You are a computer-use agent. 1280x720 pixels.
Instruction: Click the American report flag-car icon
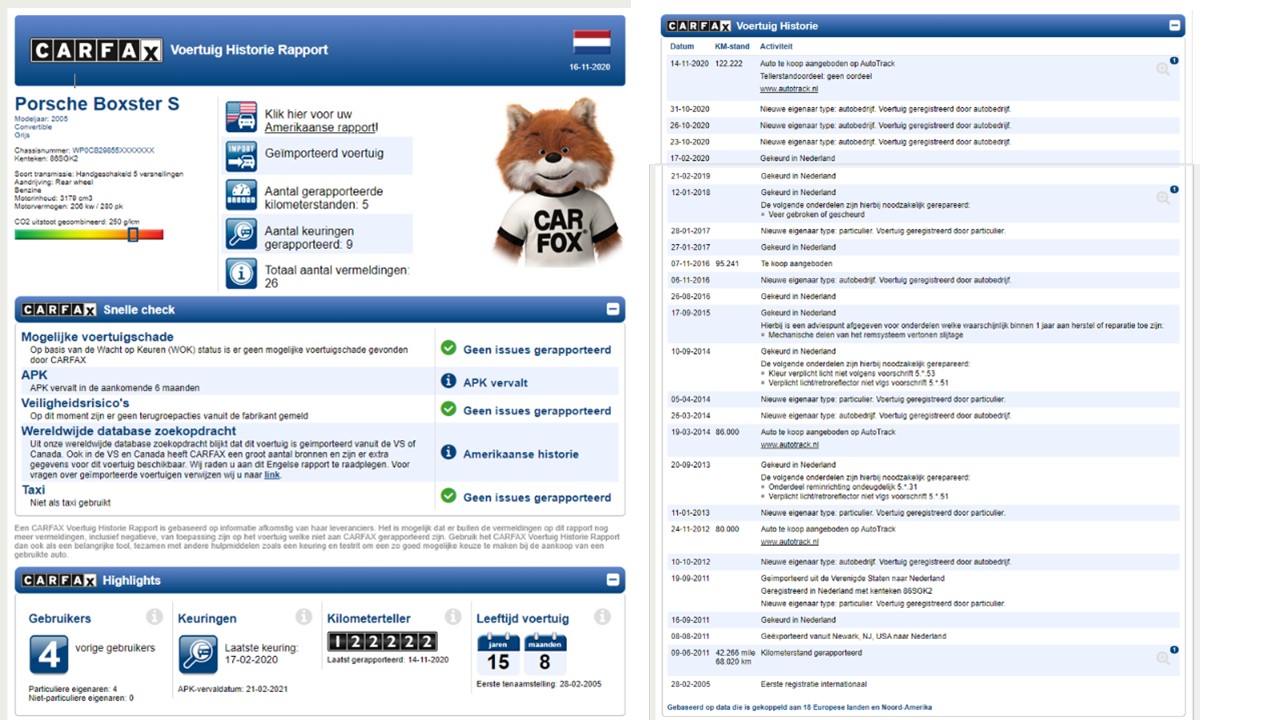pyautogui.click(x=241, y=117)
